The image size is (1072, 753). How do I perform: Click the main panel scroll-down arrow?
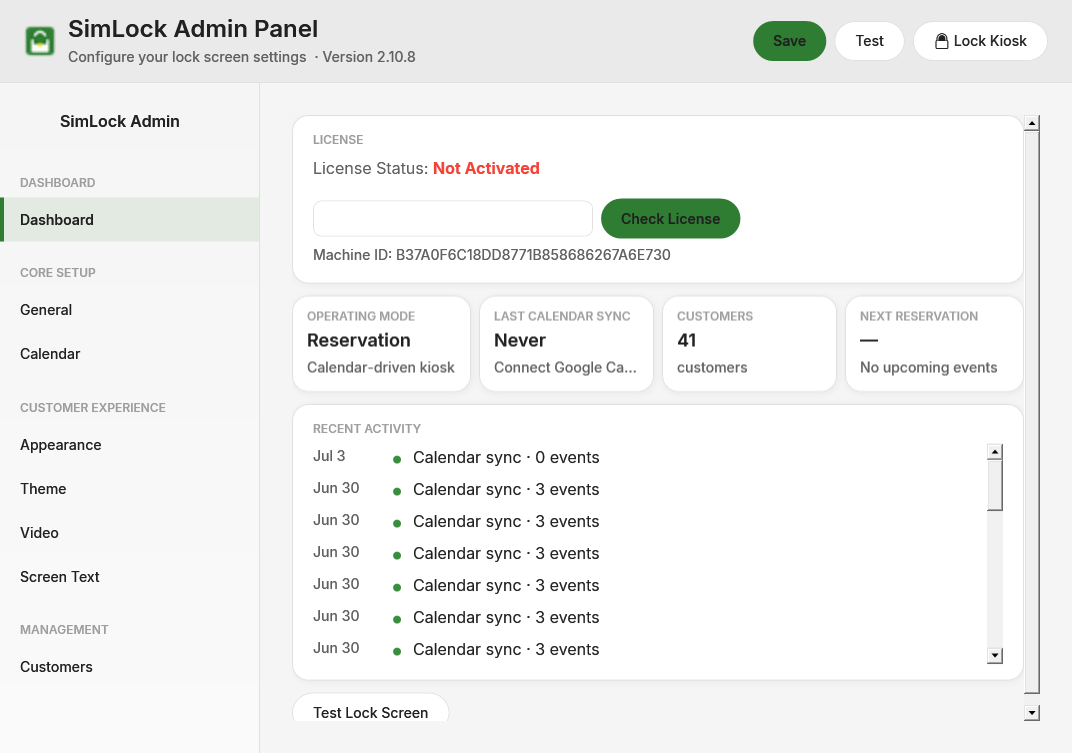coord(1032,713)
